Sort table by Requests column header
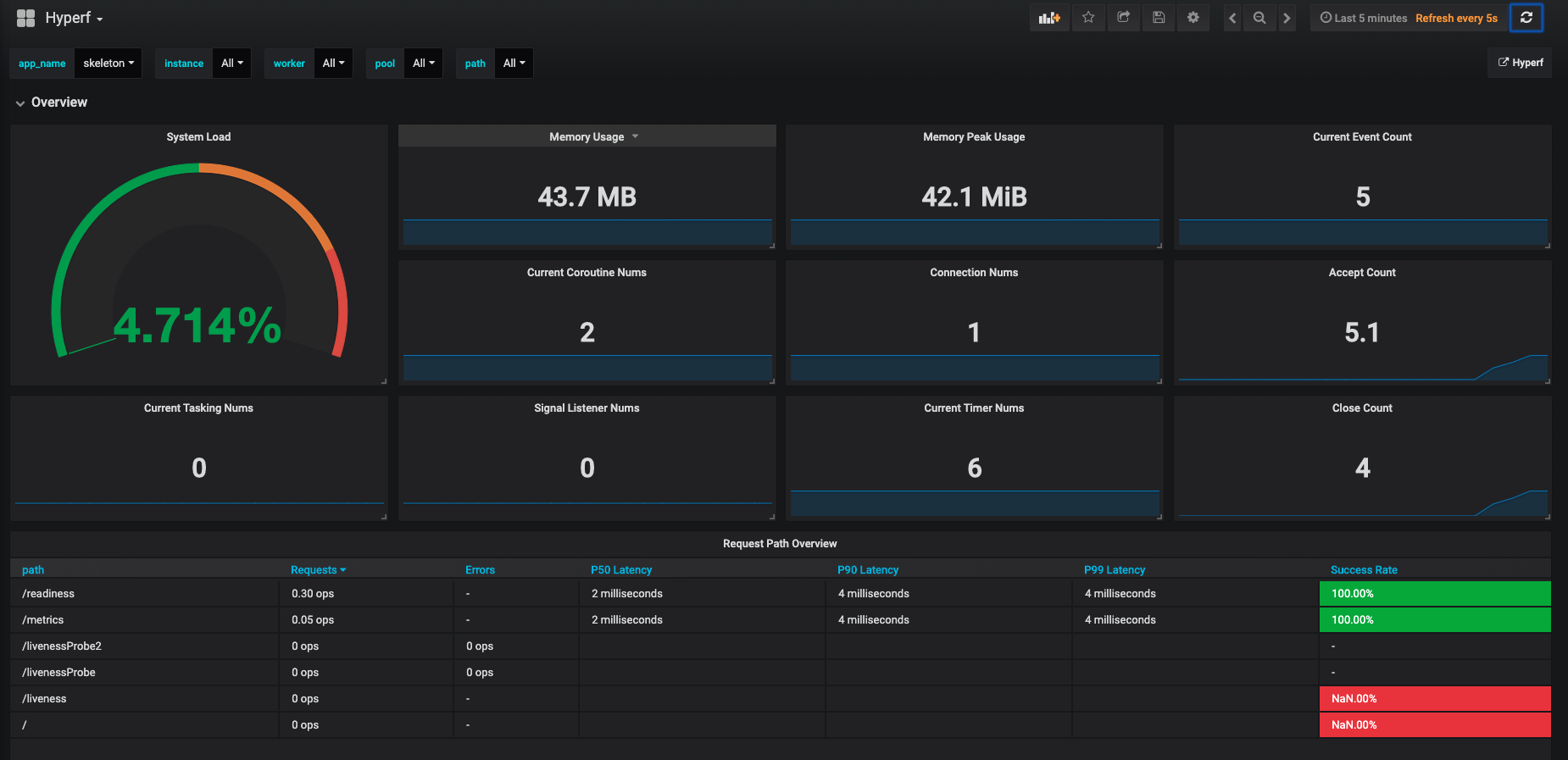The image size is (1568, 760). pyautogui.click(x=318, y=570)
